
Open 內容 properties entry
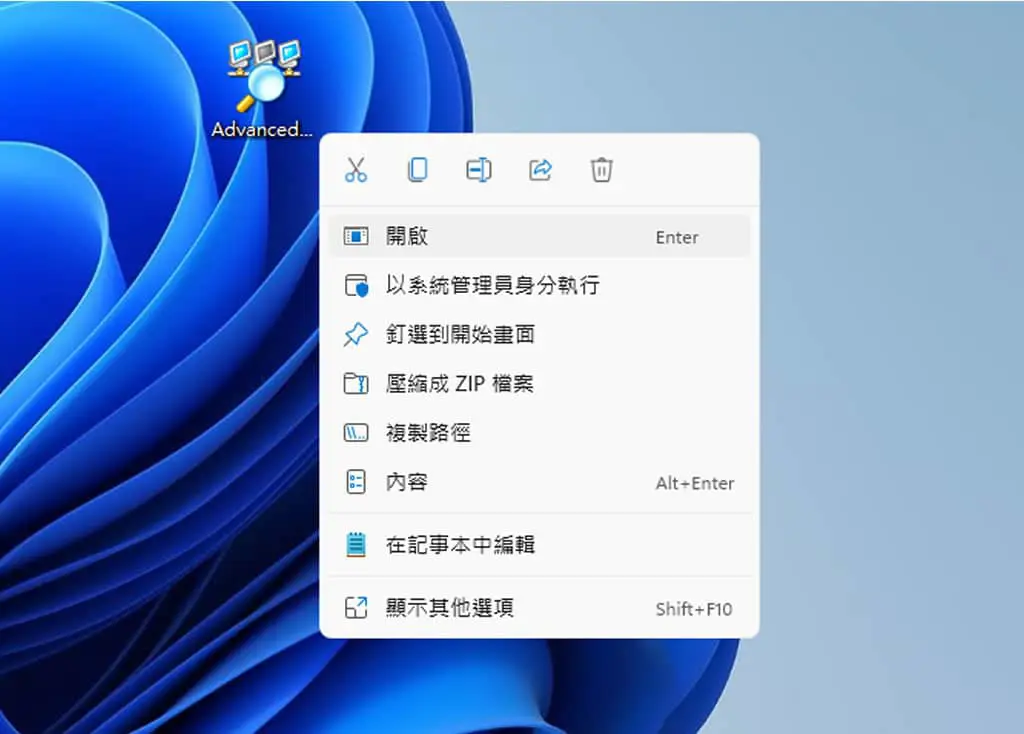click(x=539, y=482)
